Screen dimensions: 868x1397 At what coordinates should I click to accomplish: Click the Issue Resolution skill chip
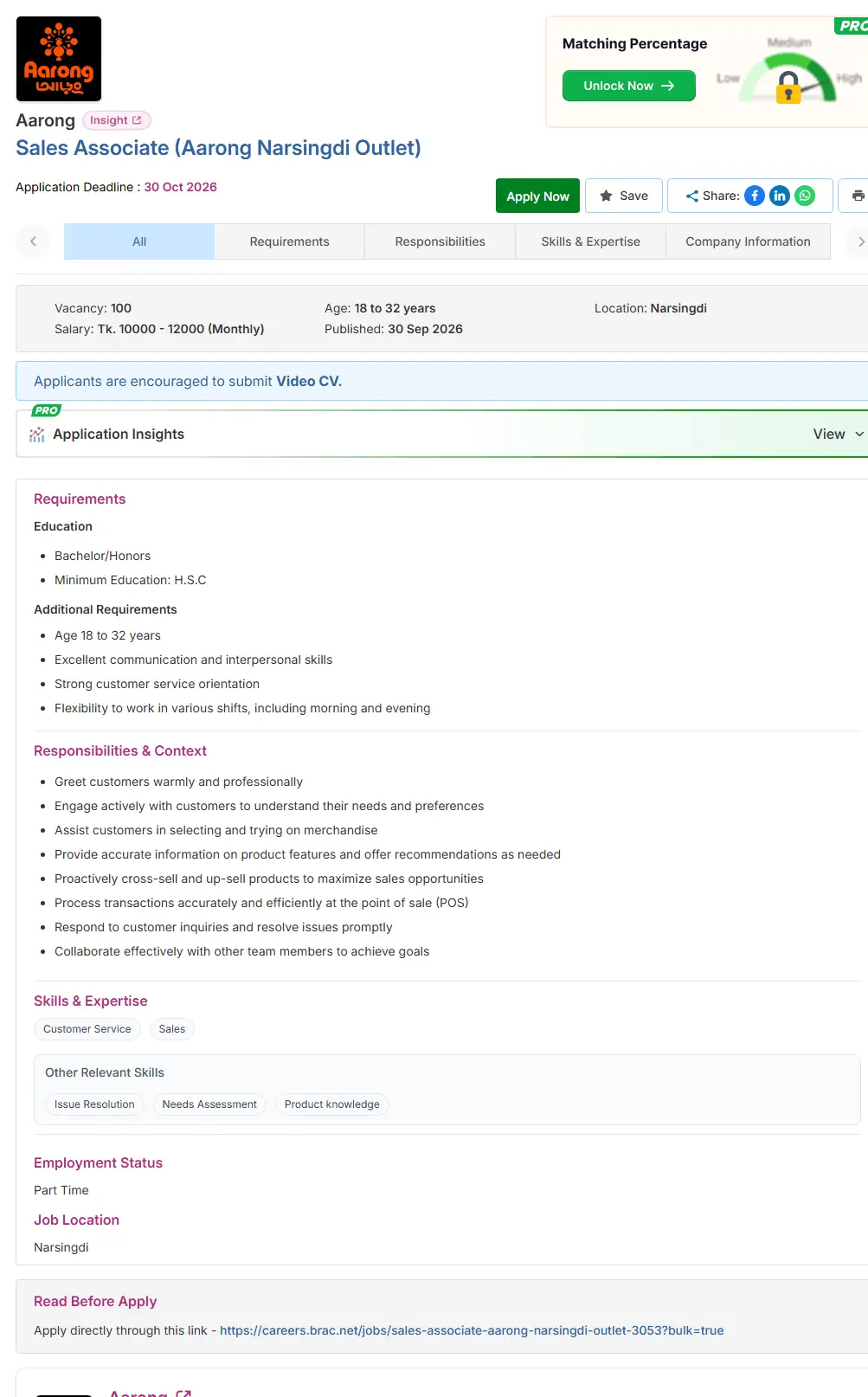tap(94, 1104)
